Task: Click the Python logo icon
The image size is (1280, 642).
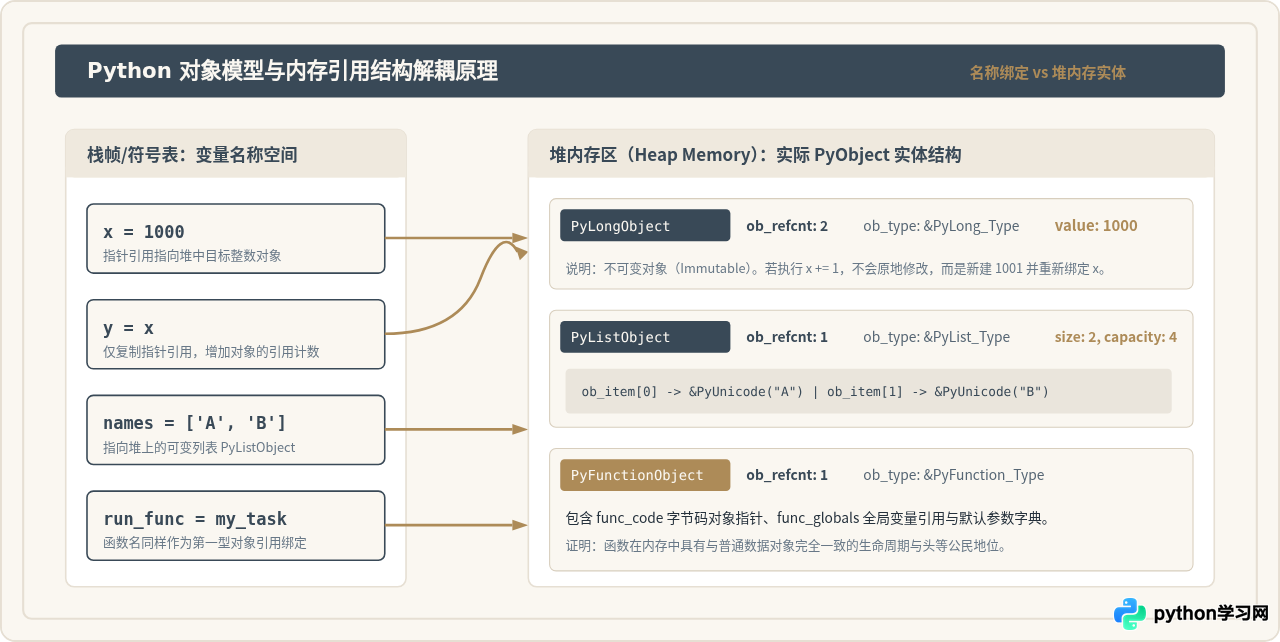Action: tap(1130, 613)
